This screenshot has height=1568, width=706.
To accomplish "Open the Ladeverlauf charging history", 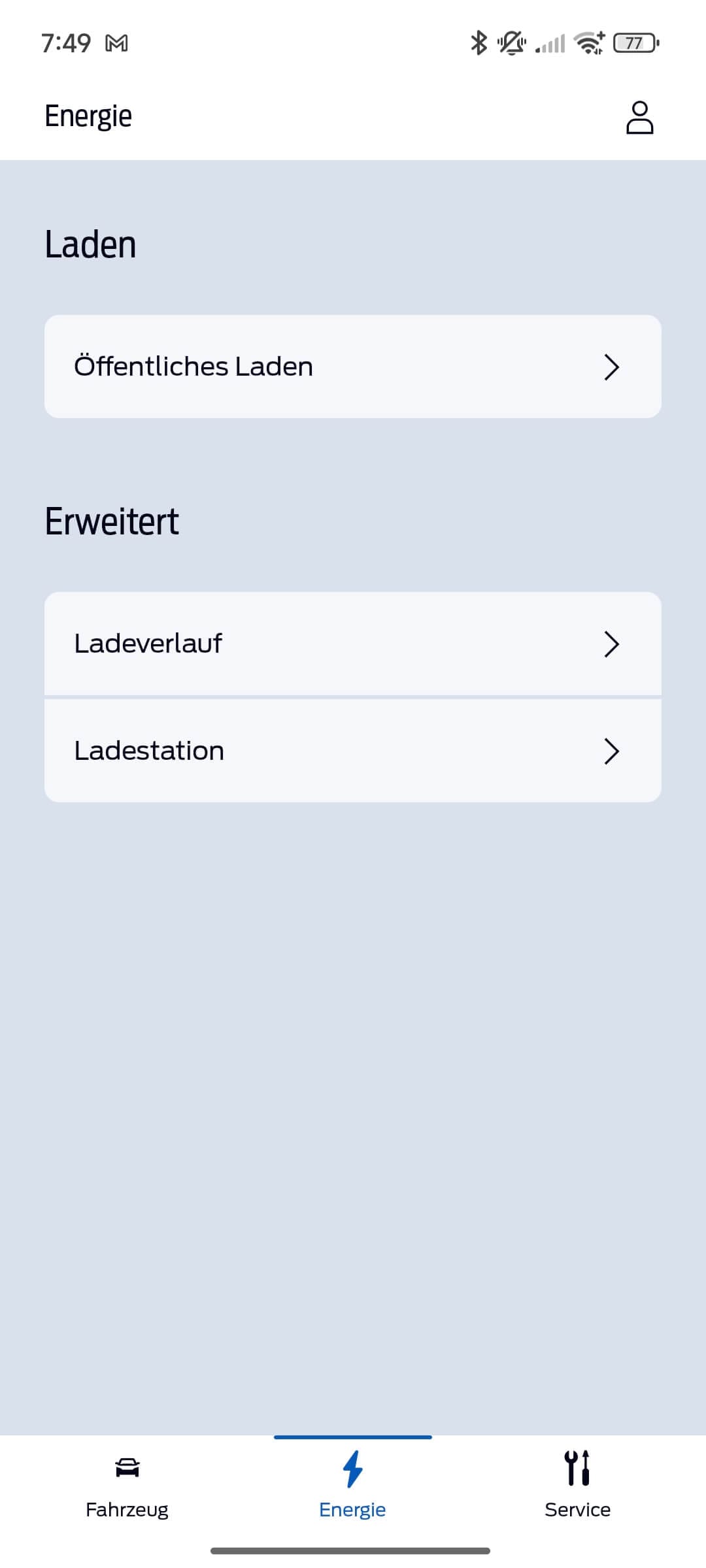I will (x=148, y=644).
